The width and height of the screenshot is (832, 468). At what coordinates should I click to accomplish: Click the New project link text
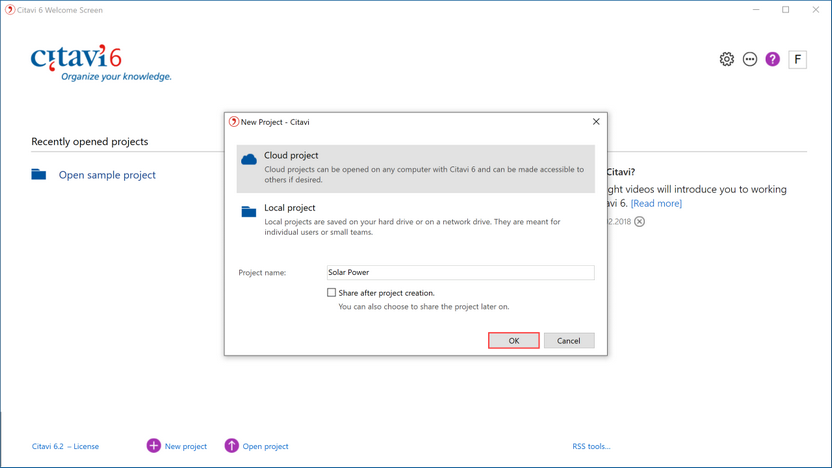pos(186,446)
